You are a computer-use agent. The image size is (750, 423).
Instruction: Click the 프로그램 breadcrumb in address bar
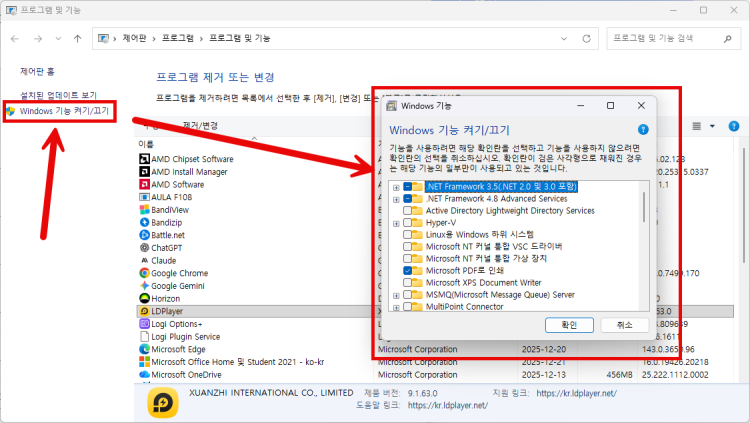(x=179, y=38)
